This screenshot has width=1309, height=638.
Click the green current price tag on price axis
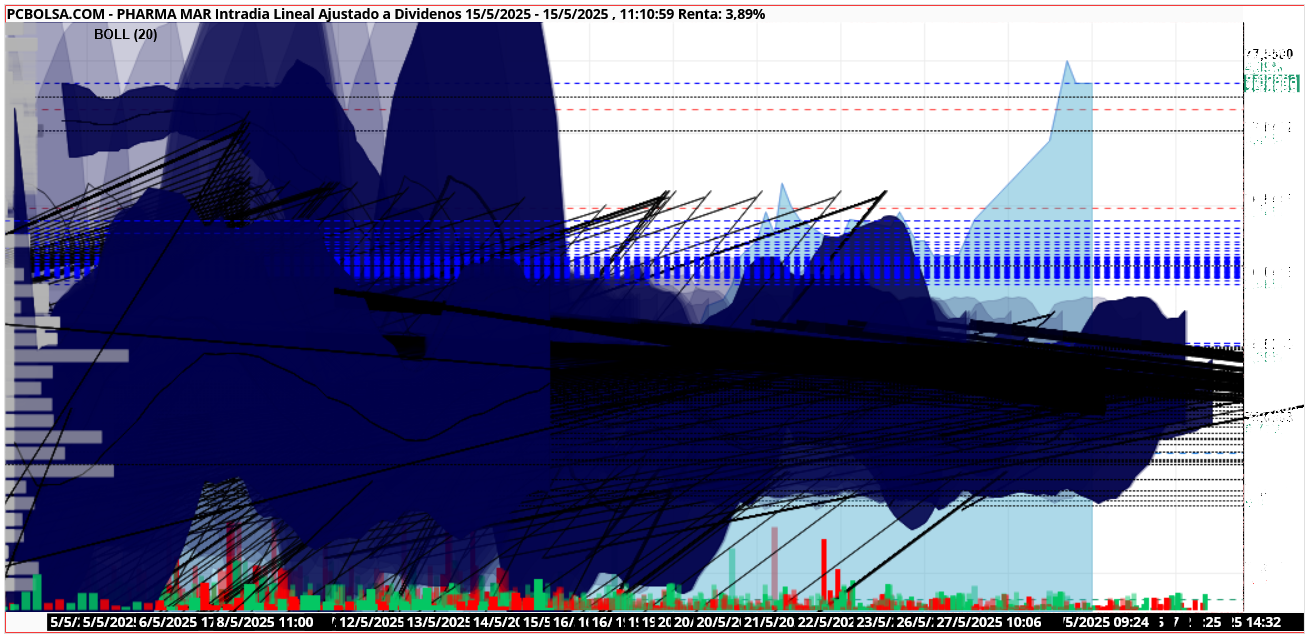click(1272, 84)
